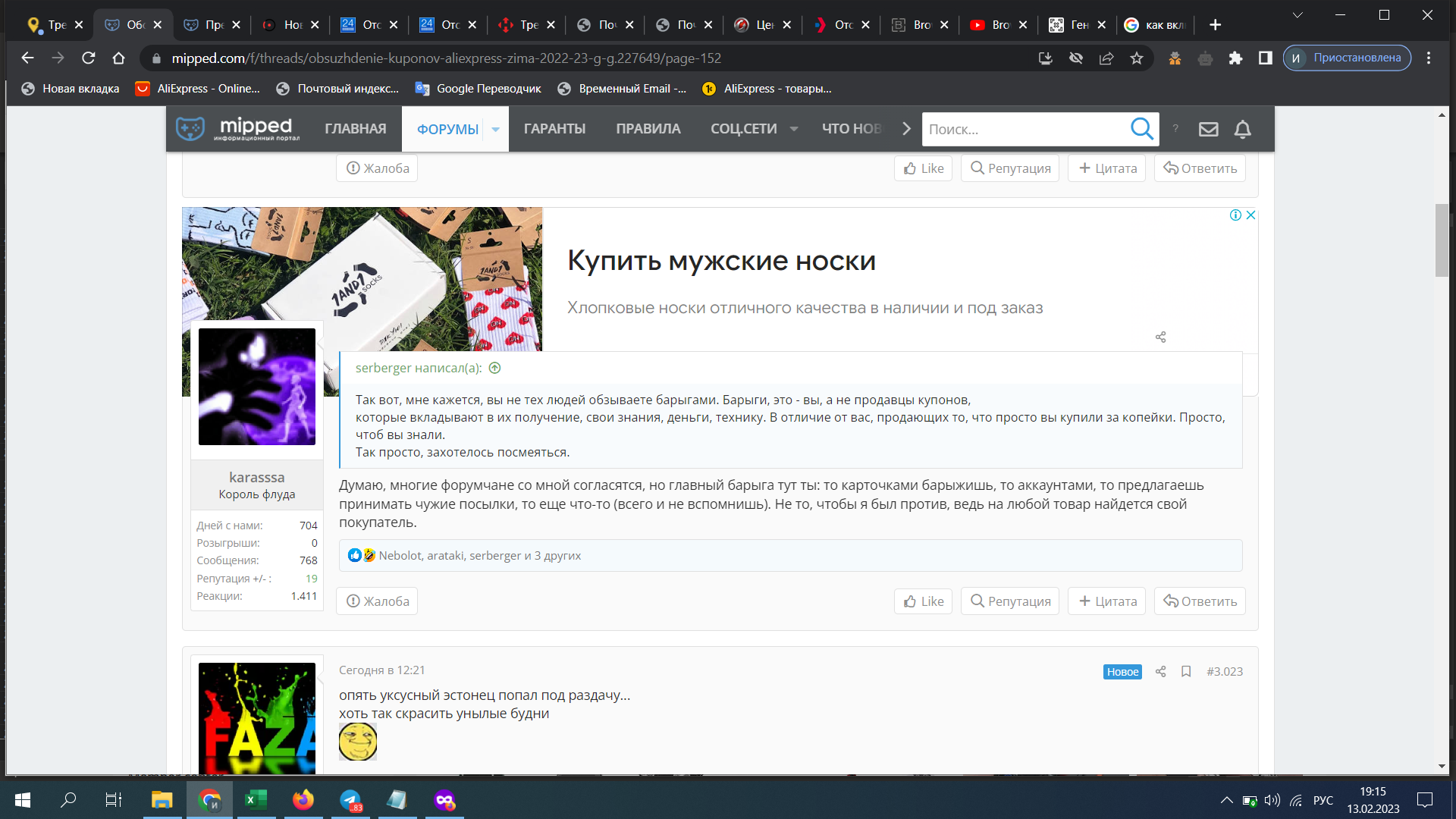Open the AliExpress - Online bookmark
Image resolution: width=1456 pixels, height=819 pixels.
pos(198,89)
